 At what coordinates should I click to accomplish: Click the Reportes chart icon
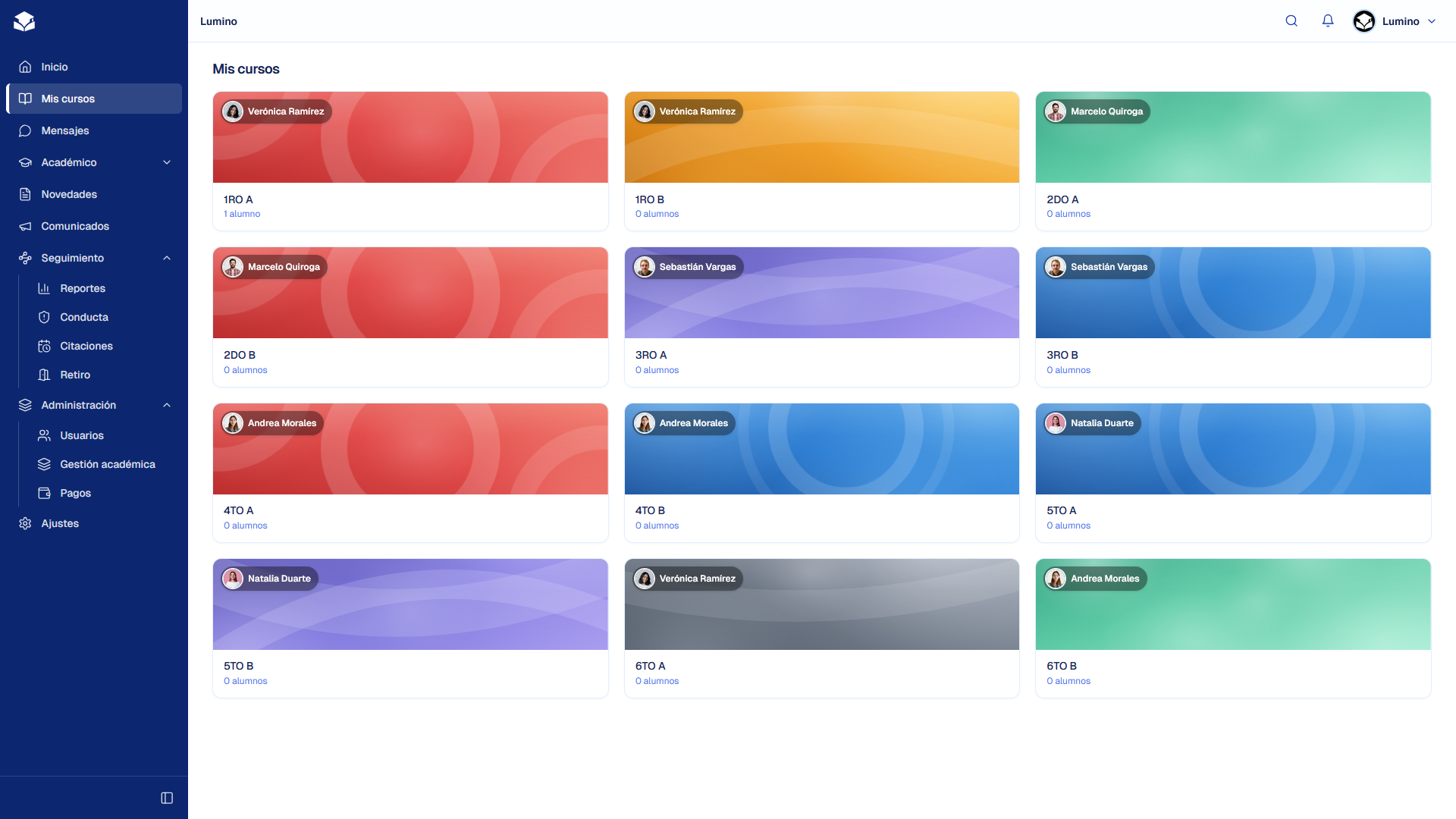(x=44, y=288)
